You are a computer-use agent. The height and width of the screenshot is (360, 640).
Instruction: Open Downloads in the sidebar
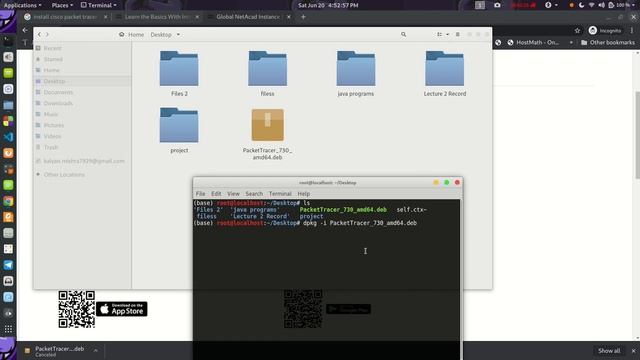coord(58,103)
